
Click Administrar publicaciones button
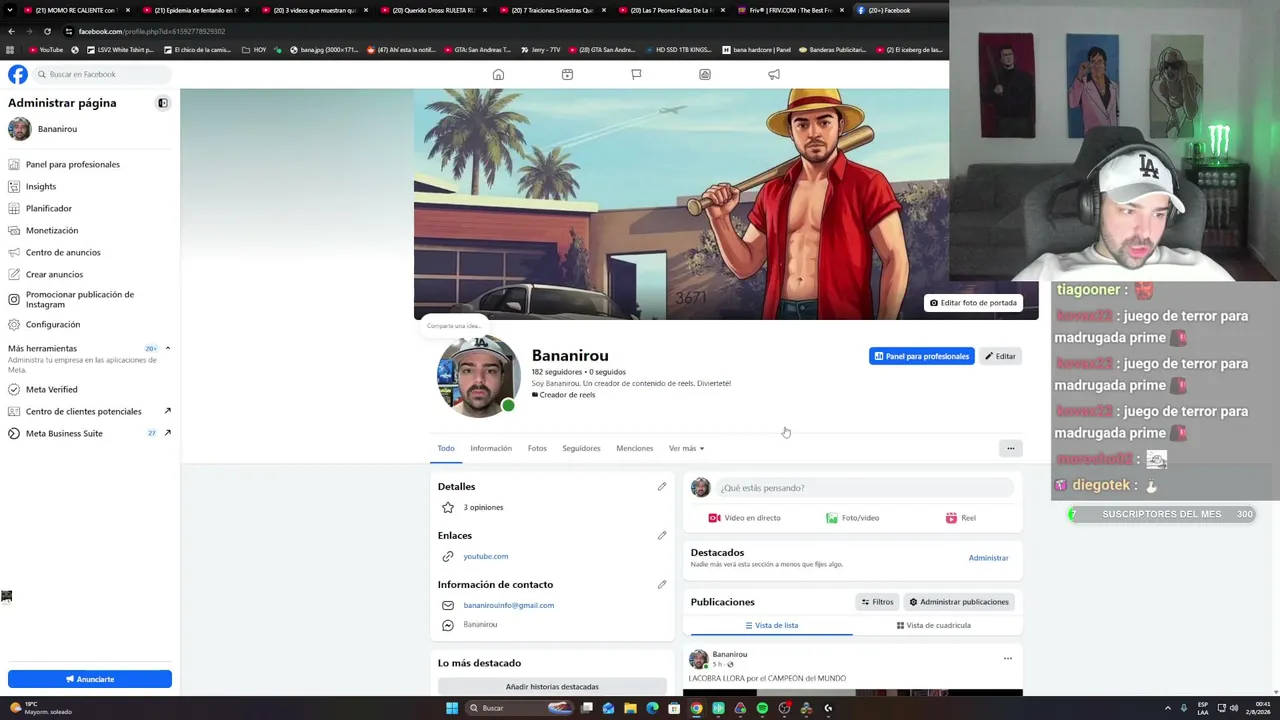click(959, 602)
